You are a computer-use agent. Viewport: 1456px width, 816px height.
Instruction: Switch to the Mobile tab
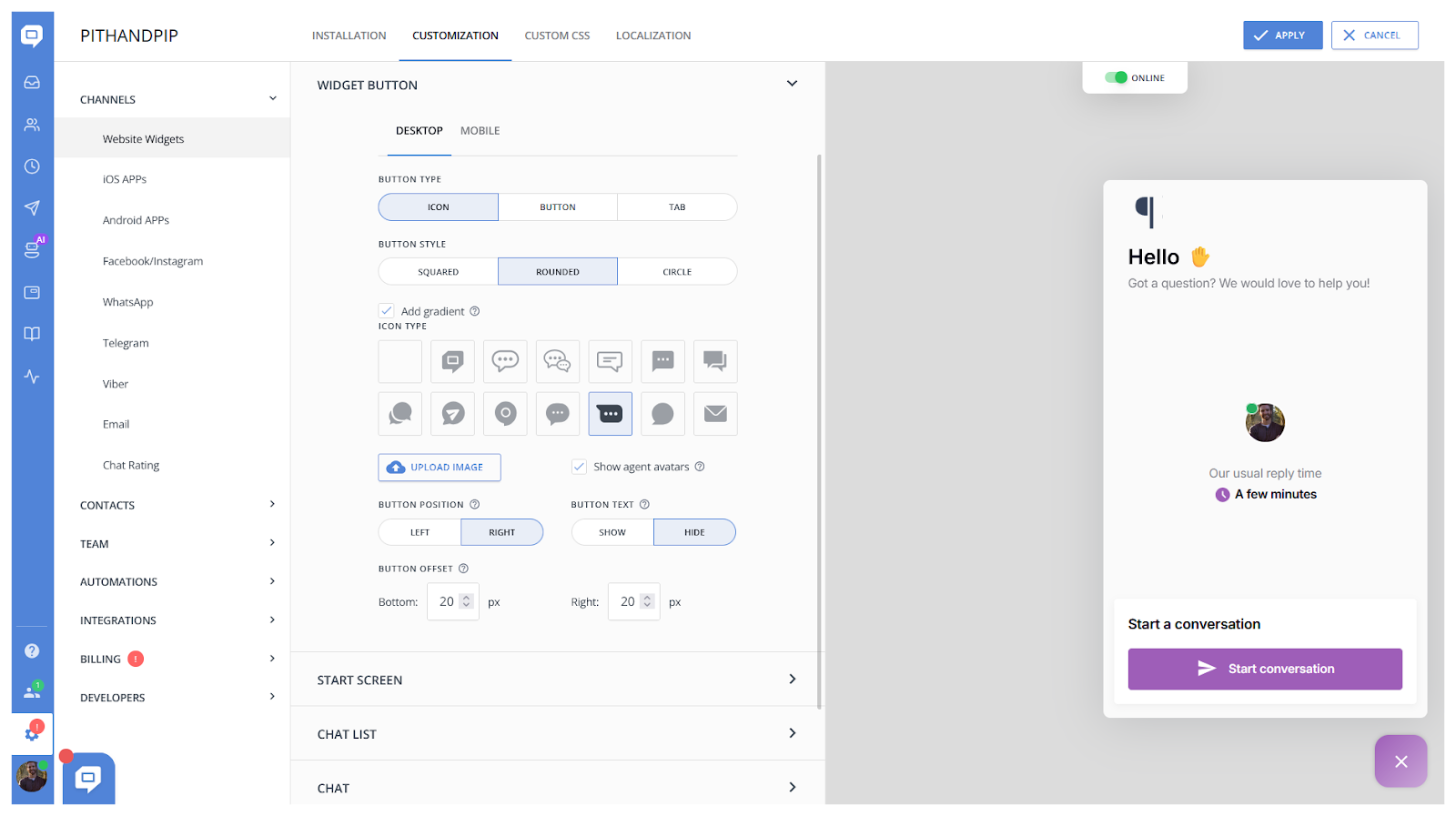tap(480, 131)
